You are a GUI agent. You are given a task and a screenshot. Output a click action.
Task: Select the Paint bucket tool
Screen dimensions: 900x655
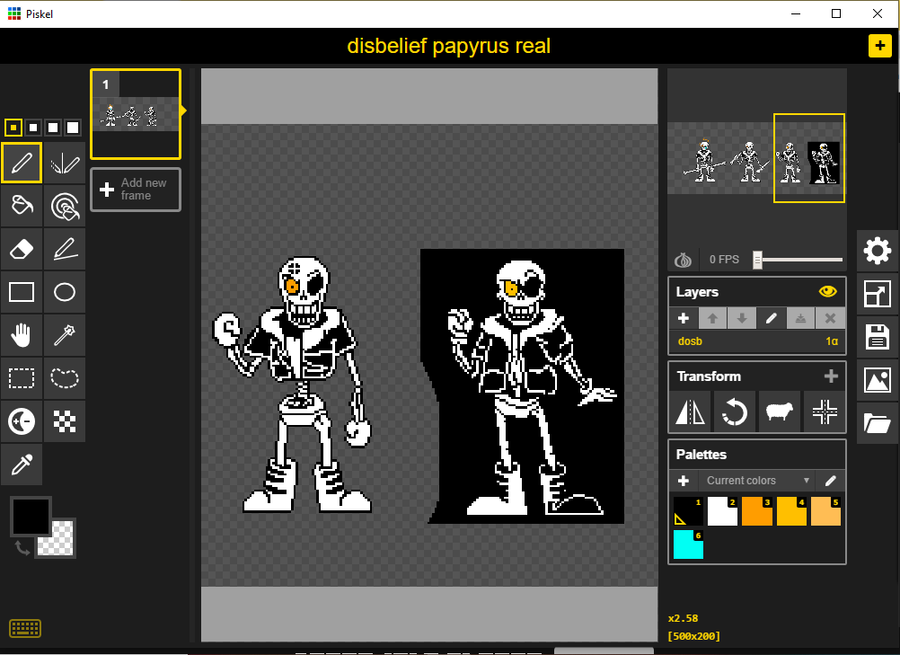(22, 206)
